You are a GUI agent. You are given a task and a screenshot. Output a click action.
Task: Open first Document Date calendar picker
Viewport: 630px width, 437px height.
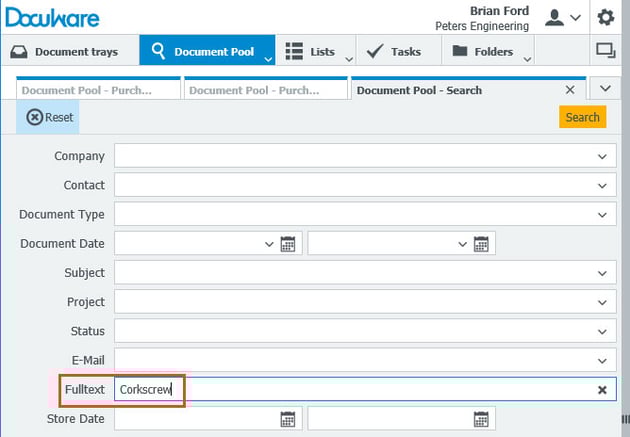(289, 244)
